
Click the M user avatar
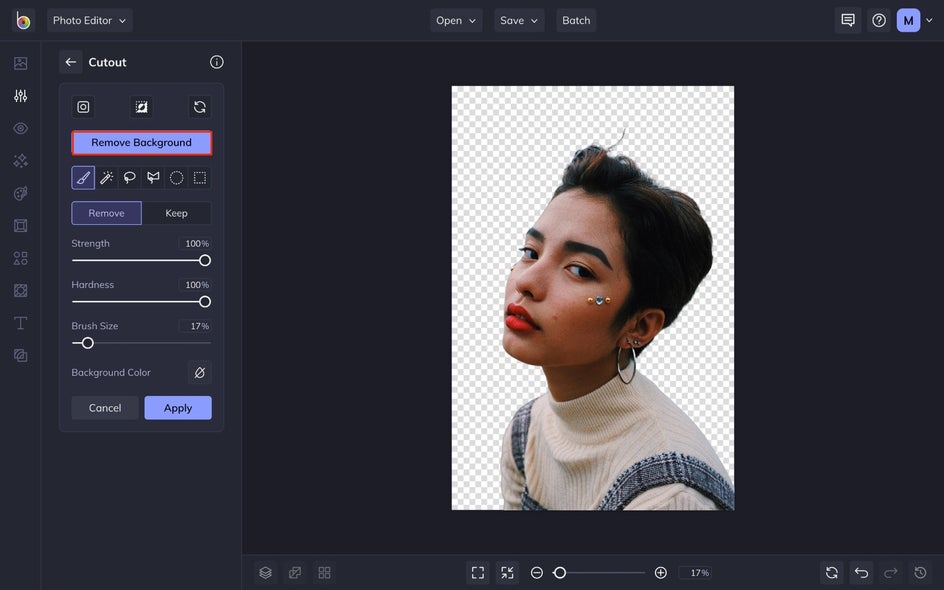point(908,20)
